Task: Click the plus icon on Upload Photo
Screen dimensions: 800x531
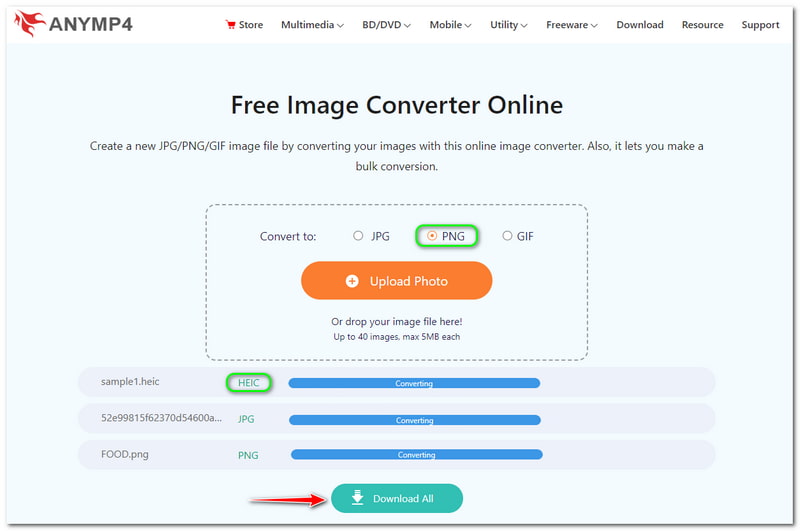Action: 352,281
